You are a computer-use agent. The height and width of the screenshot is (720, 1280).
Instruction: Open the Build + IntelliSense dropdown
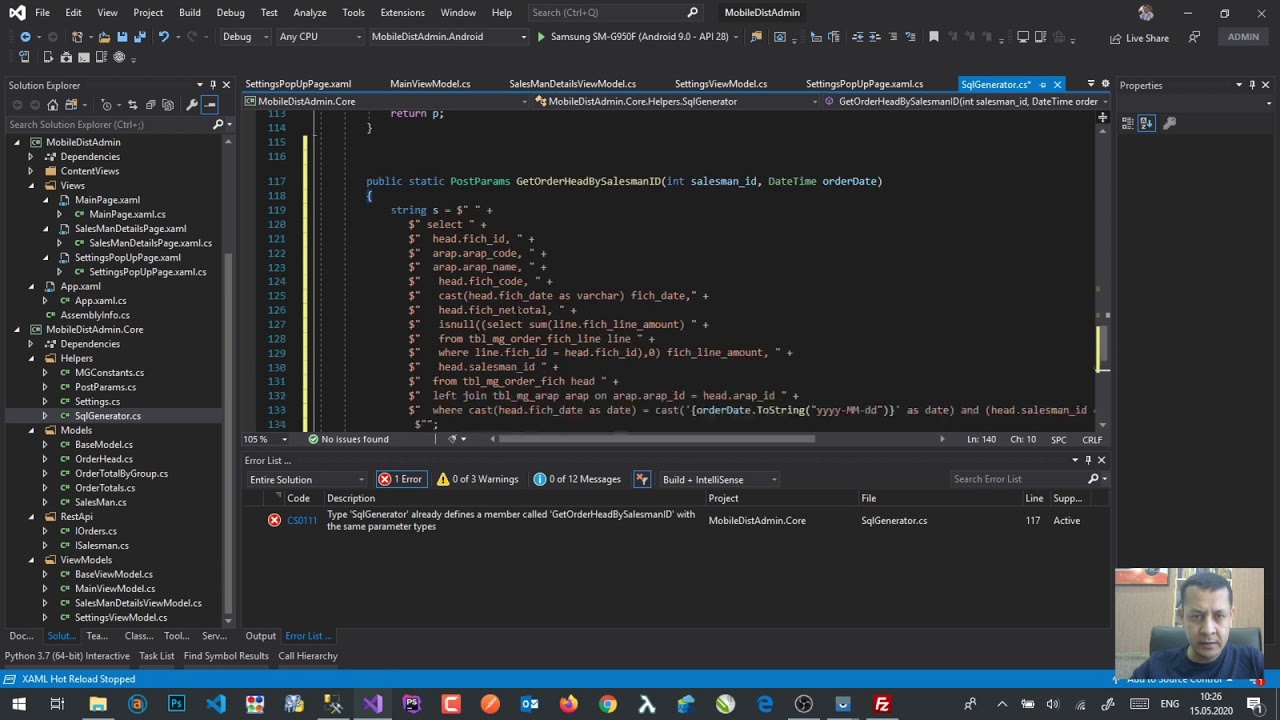(x=719, y=479)
